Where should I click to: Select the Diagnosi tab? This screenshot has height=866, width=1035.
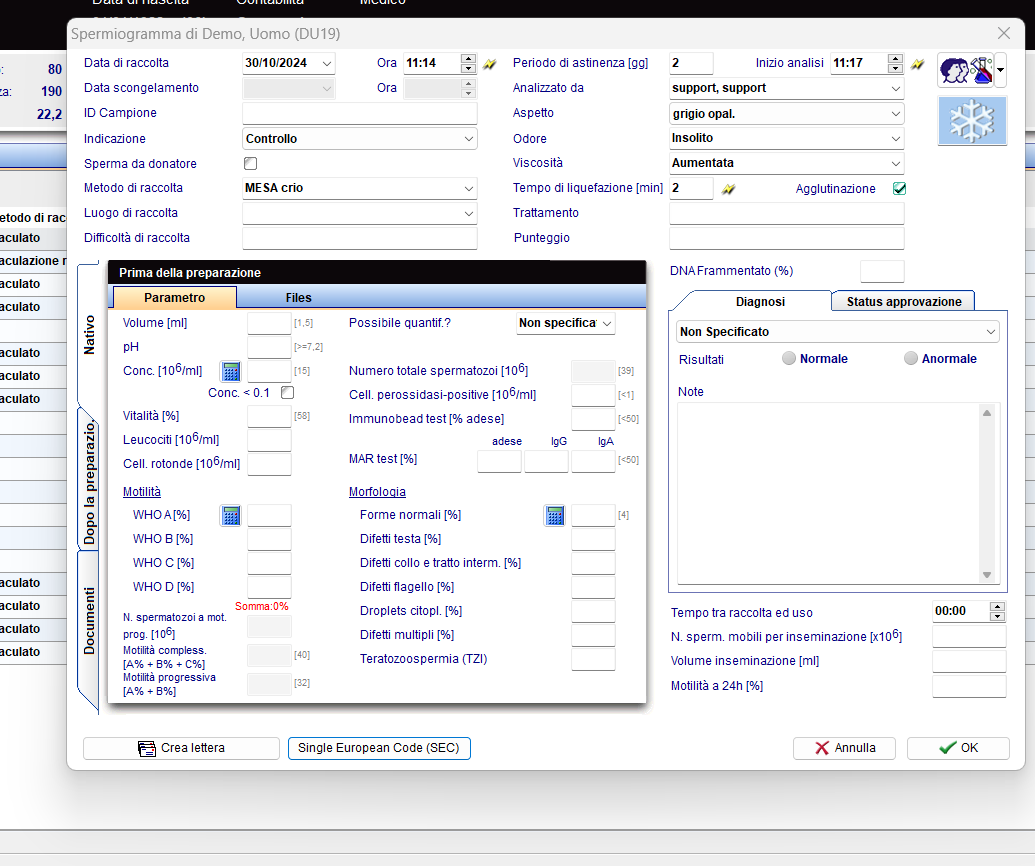(760, 302)
